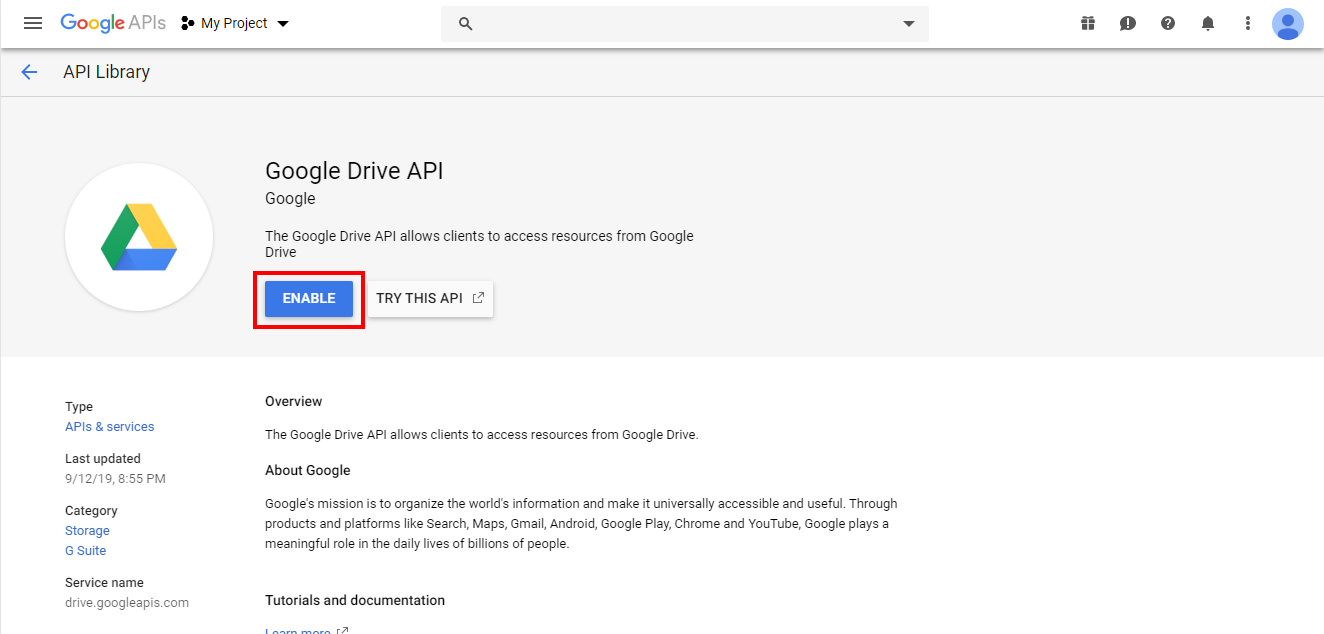Click the Google APIs logo

click(x=113, y=23)
